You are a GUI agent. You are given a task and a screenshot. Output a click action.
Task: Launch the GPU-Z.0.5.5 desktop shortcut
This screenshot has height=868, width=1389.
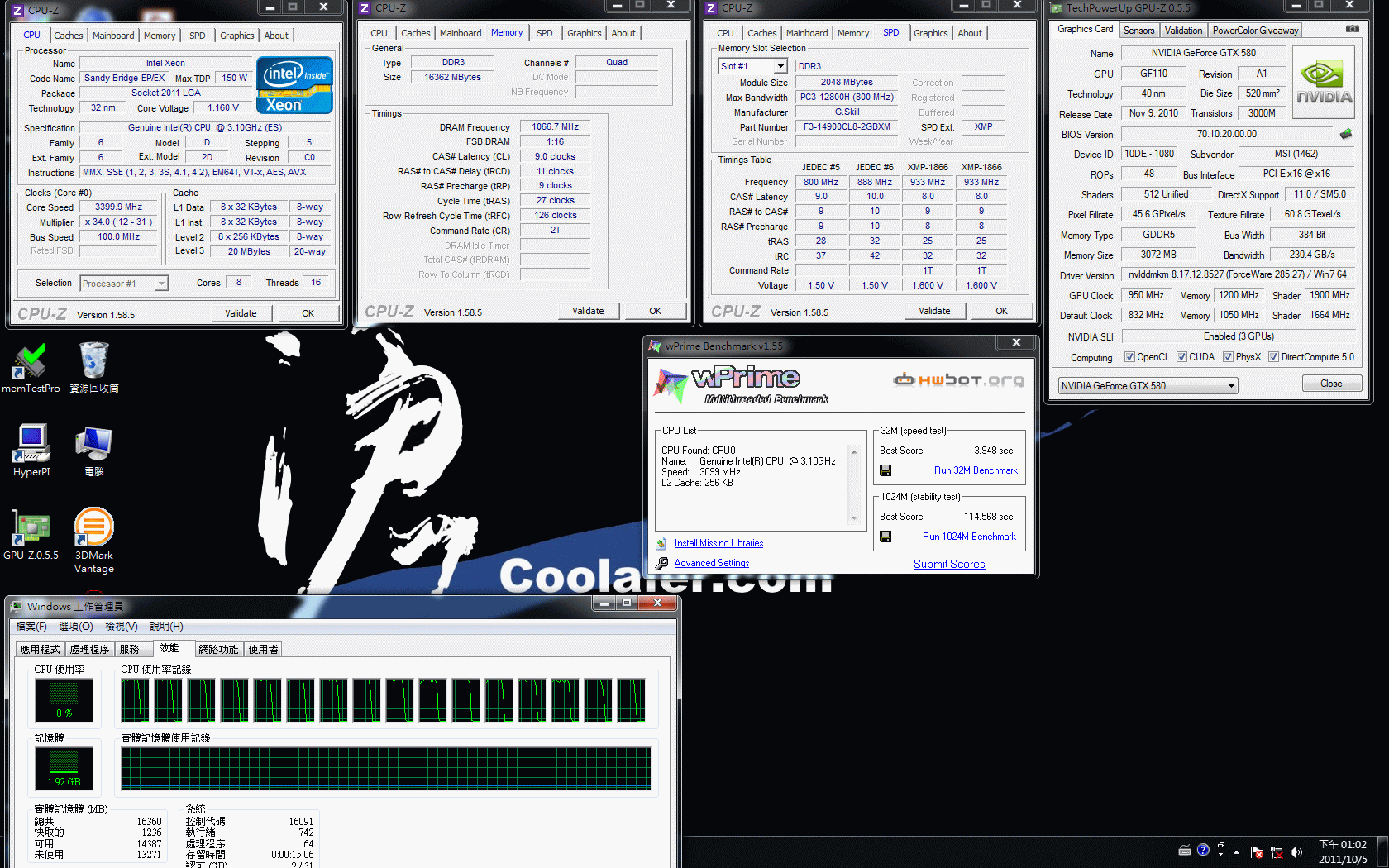[31, 535]
